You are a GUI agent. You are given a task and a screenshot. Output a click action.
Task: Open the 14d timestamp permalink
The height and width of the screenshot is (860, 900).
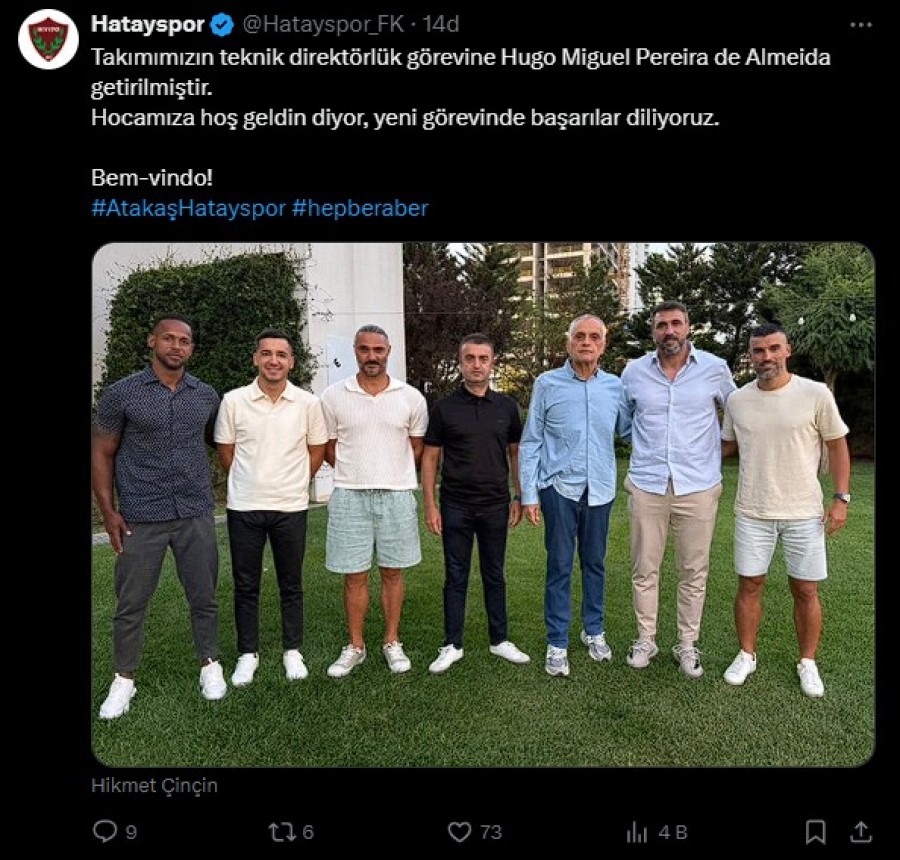441,25
